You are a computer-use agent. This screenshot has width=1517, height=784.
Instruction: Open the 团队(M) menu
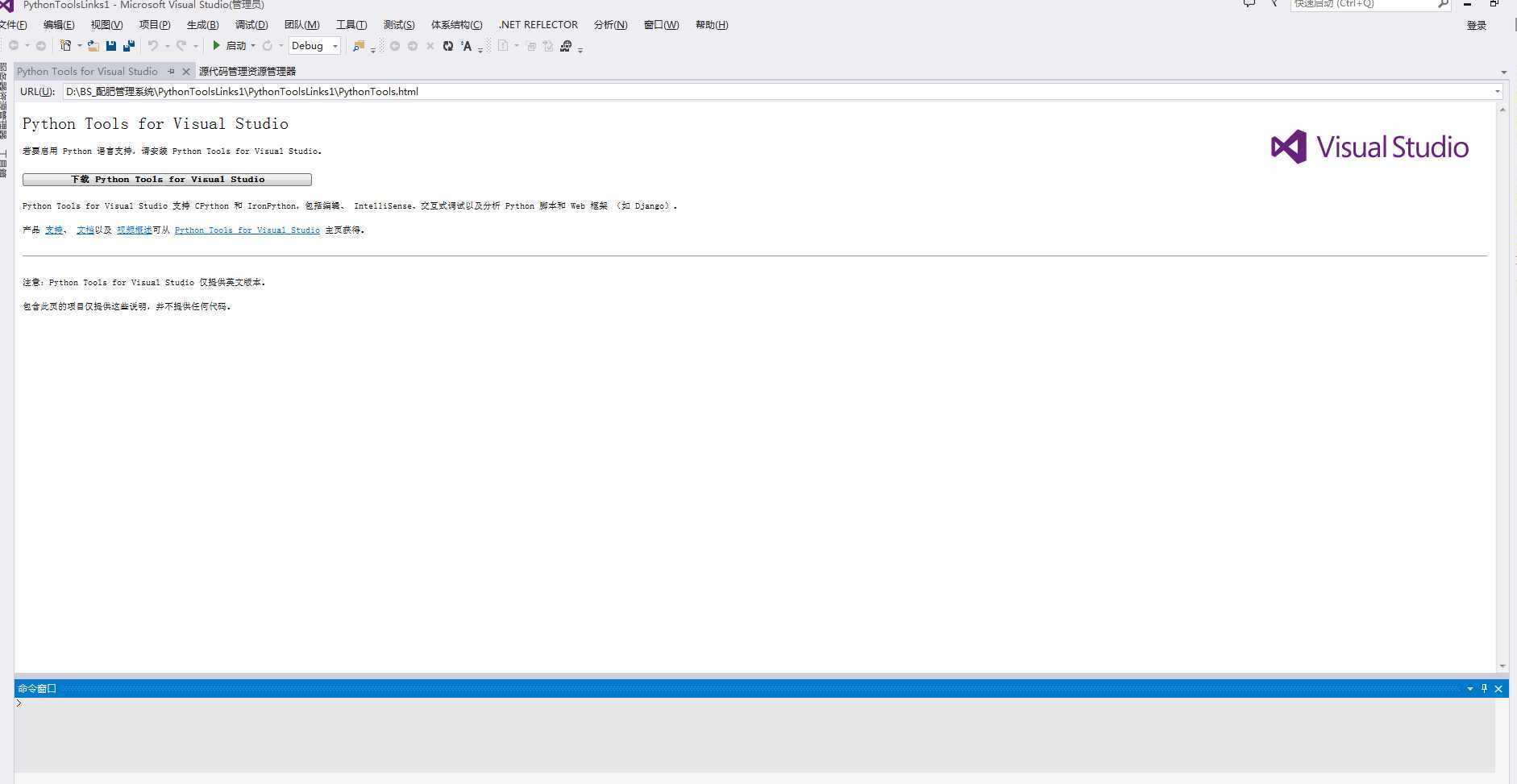[301, 25]
